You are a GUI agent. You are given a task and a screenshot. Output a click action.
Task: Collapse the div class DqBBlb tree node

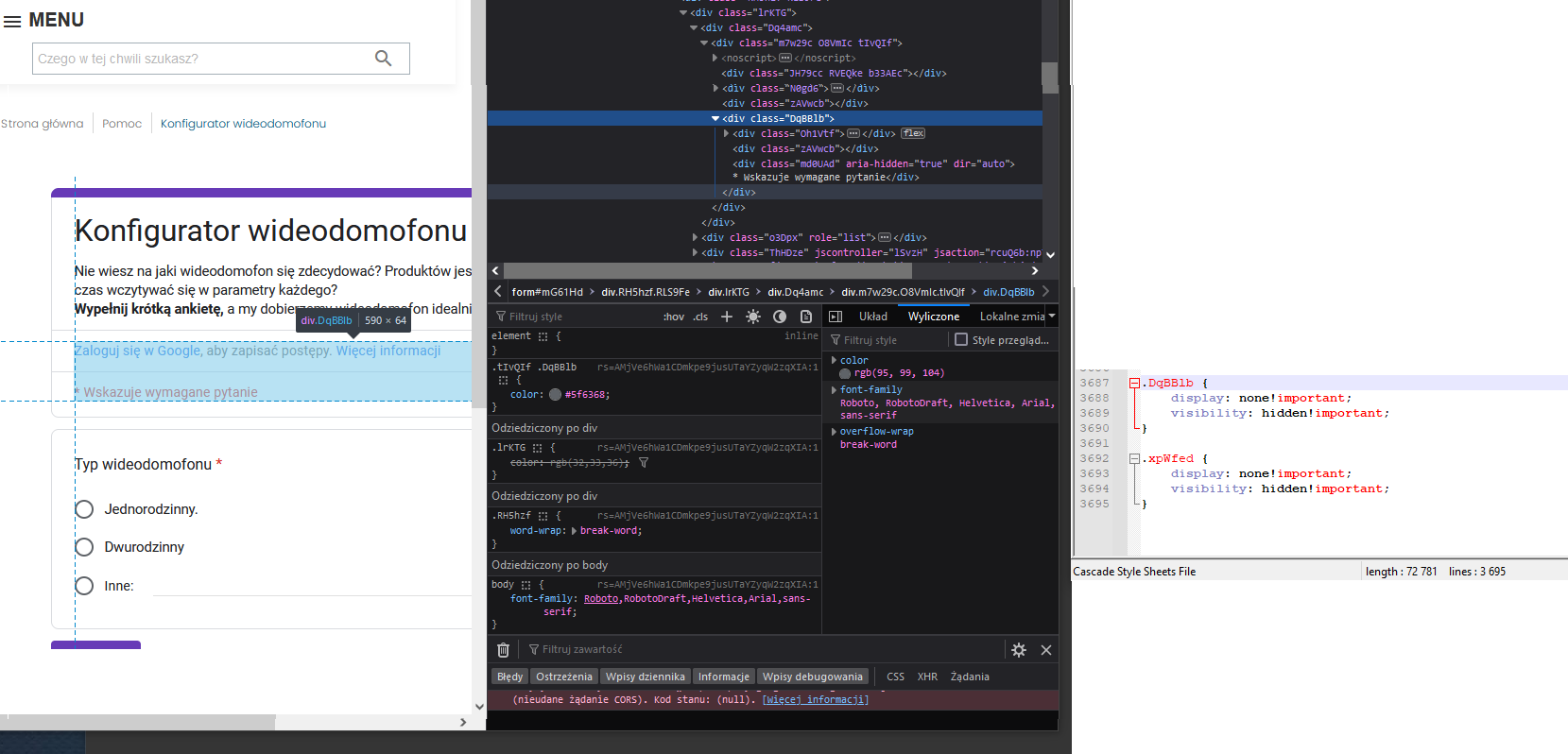click(x=715, y=119)
